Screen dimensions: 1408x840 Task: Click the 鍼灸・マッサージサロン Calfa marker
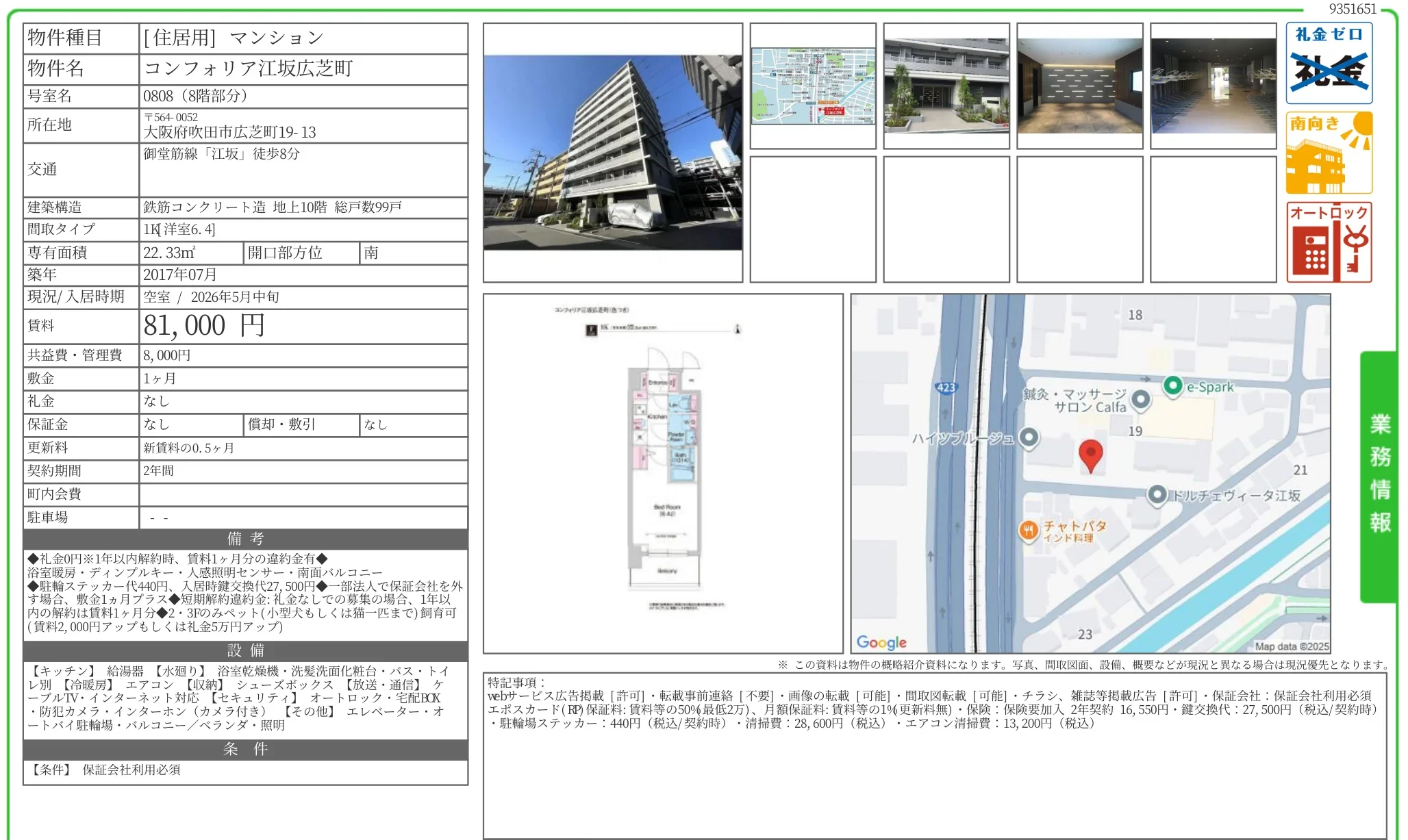coord(1141,399)
